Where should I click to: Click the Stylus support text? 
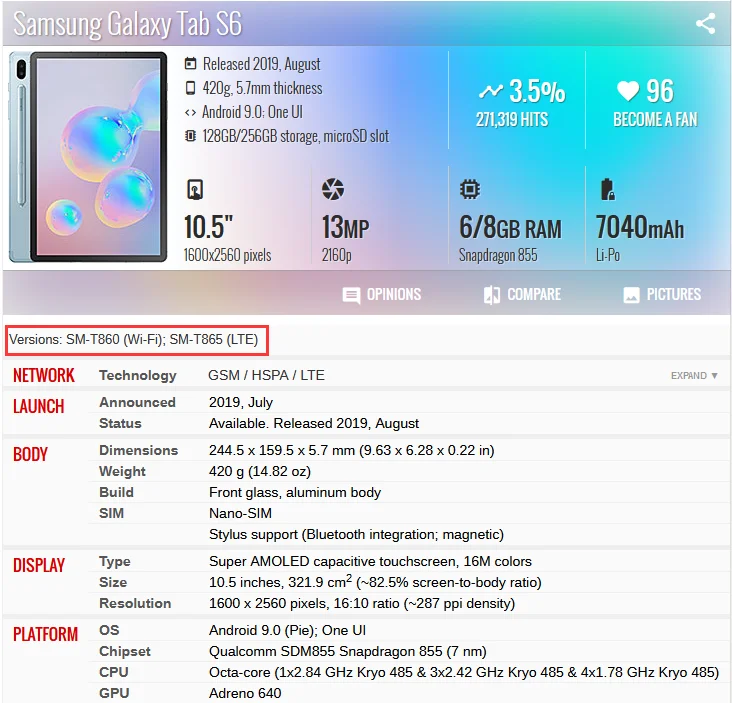point(356,534)
